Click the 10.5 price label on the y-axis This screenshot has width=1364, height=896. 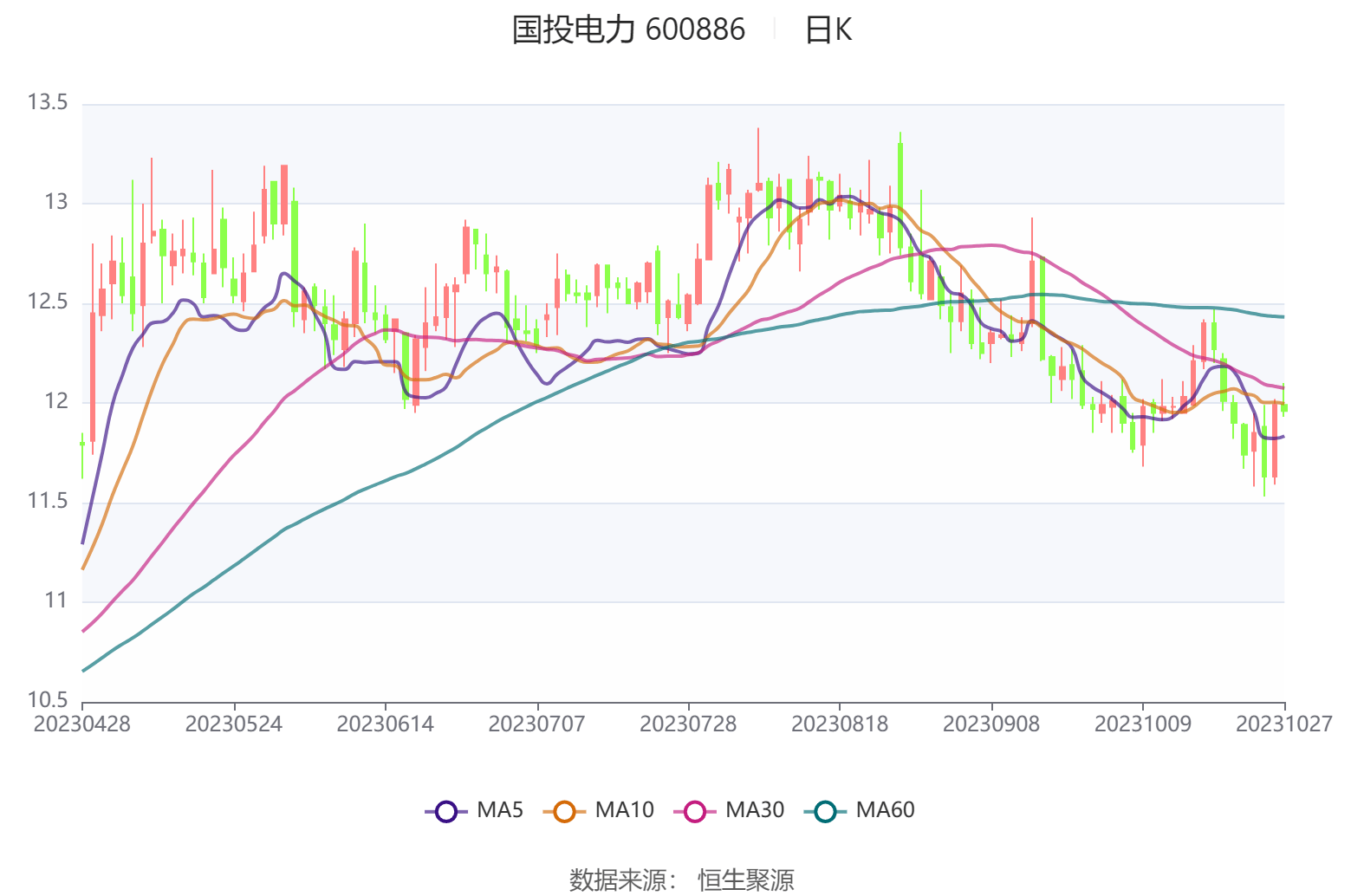48,700
